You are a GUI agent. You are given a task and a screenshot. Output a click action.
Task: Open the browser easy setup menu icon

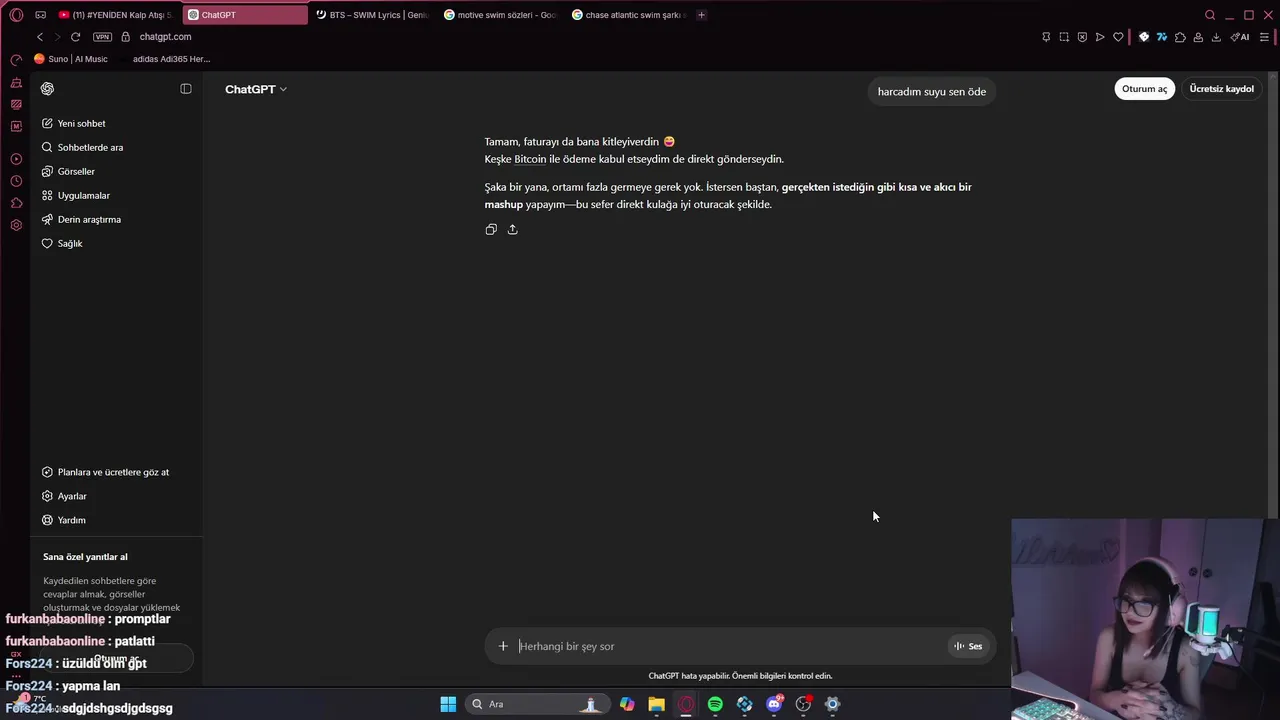1264,37
